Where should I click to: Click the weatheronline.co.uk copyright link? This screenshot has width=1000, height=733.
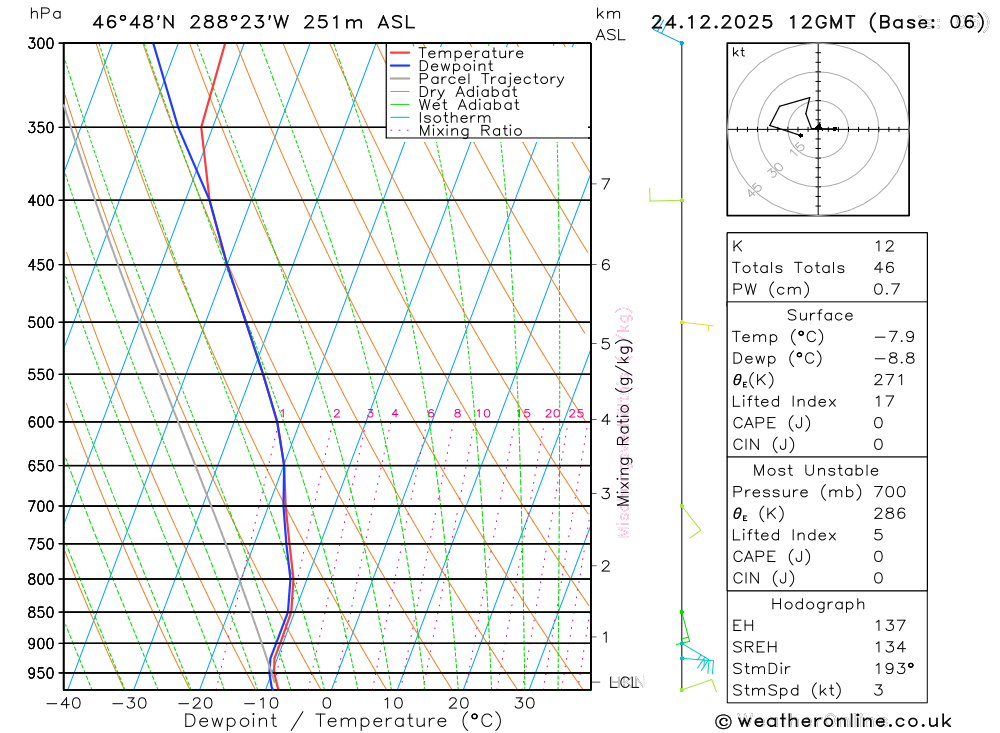(834, 721)
